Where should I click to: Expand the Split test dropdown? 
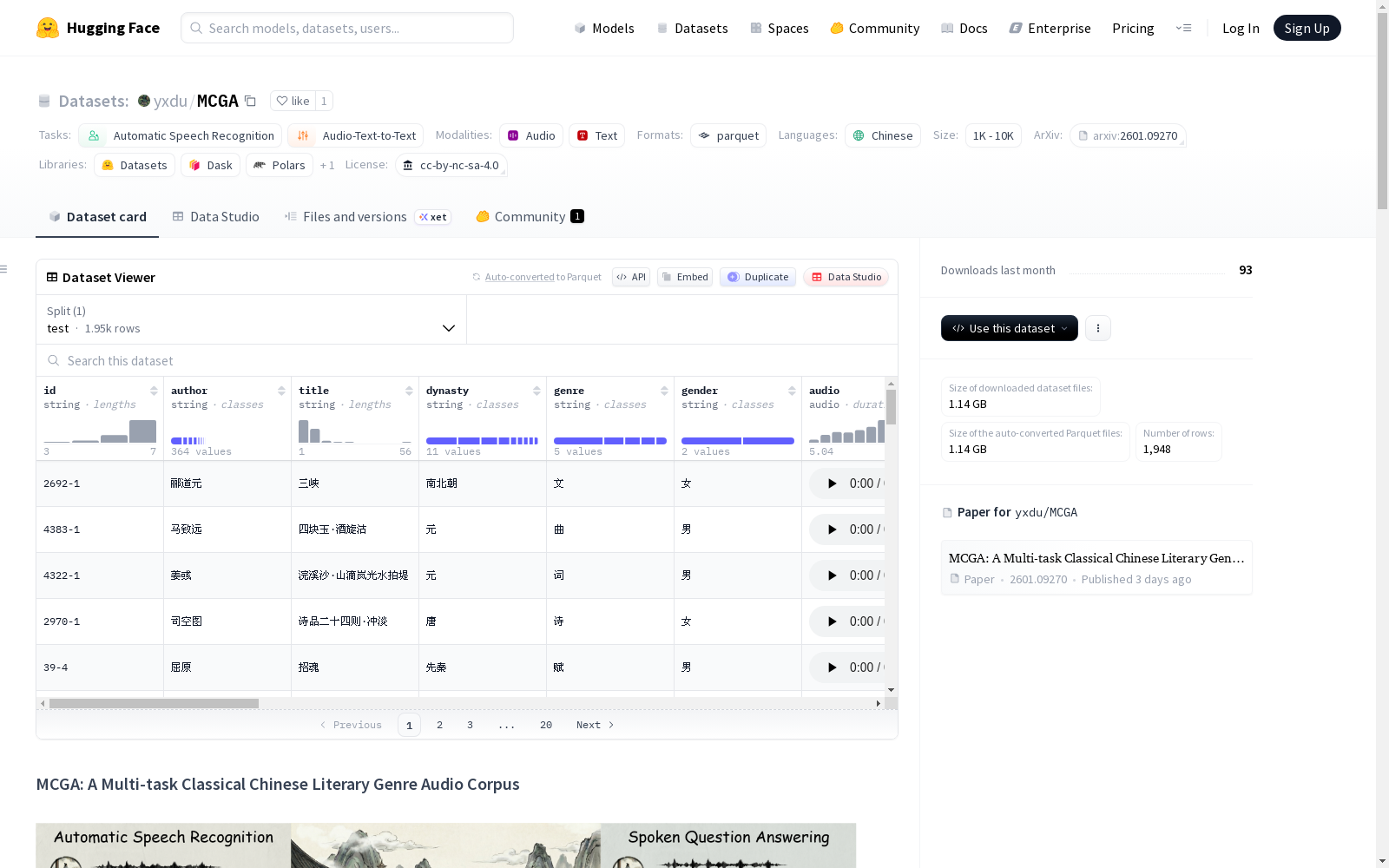[x=251, y=319]
